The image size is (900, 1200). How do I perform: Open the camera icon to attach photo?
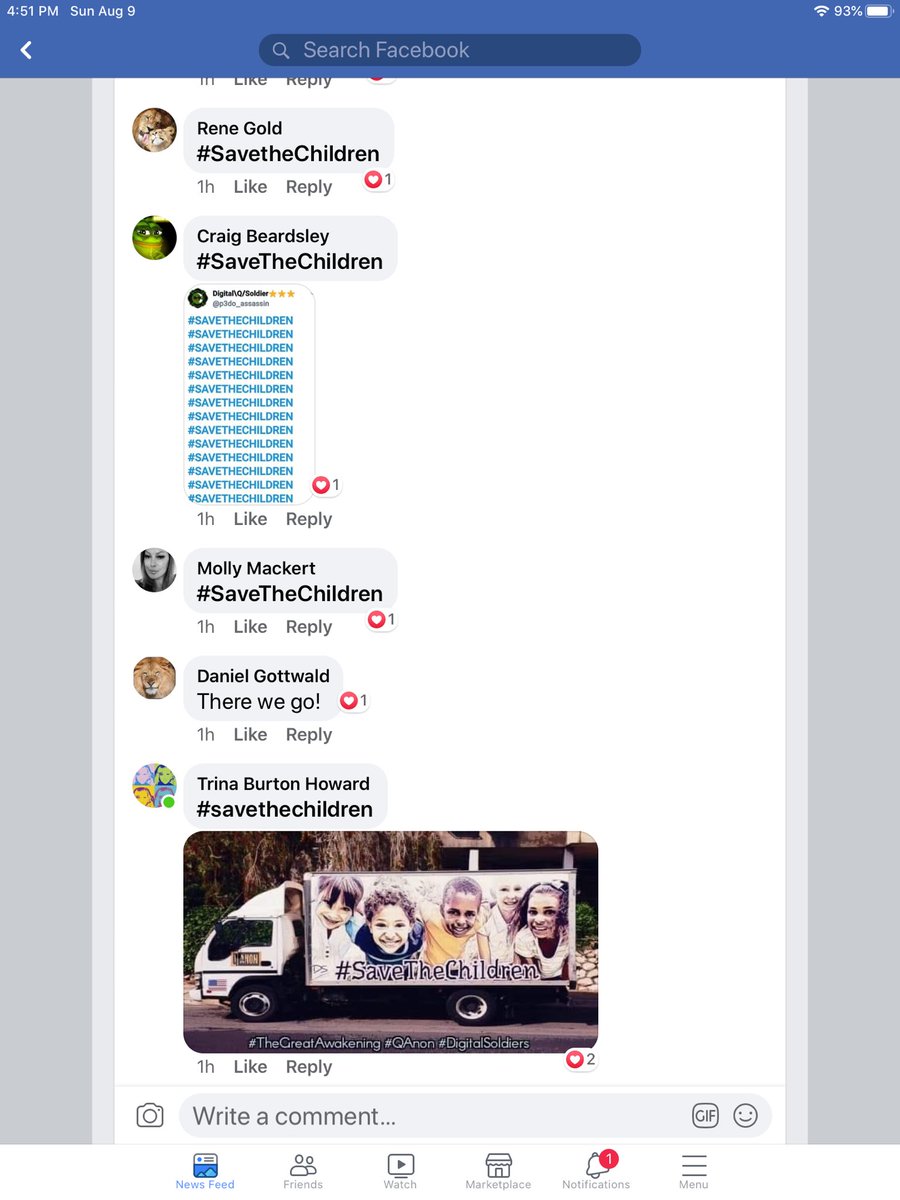[x=150, y=1116]
